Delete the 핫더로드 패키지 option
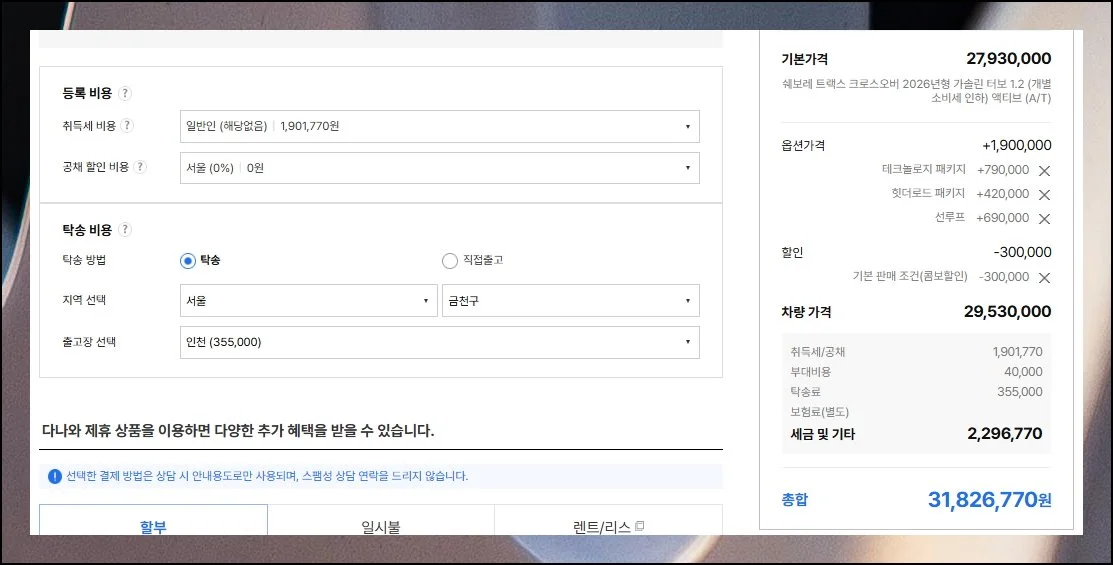 pos(1044,195)
